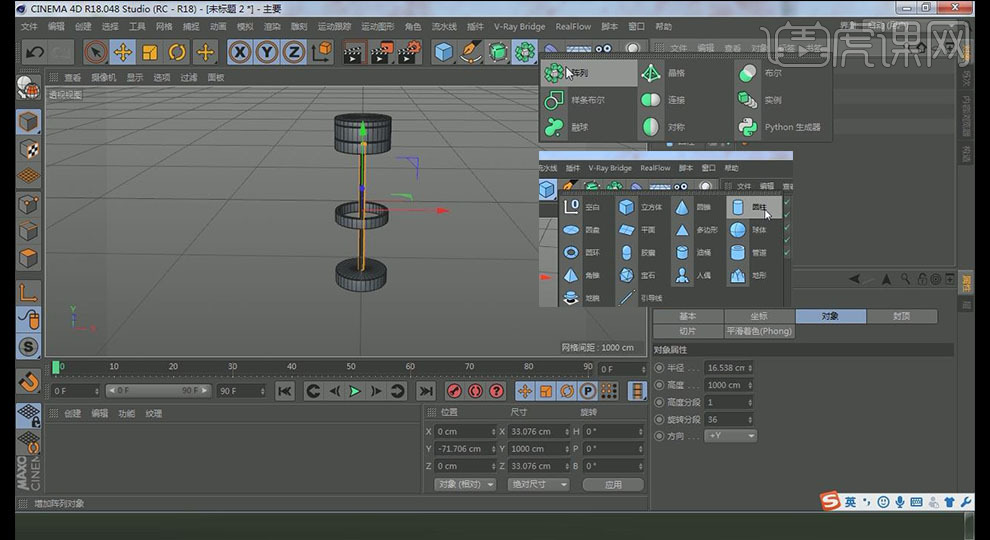
Task: Jump to the start of animation
Action: tap(285, 392)
